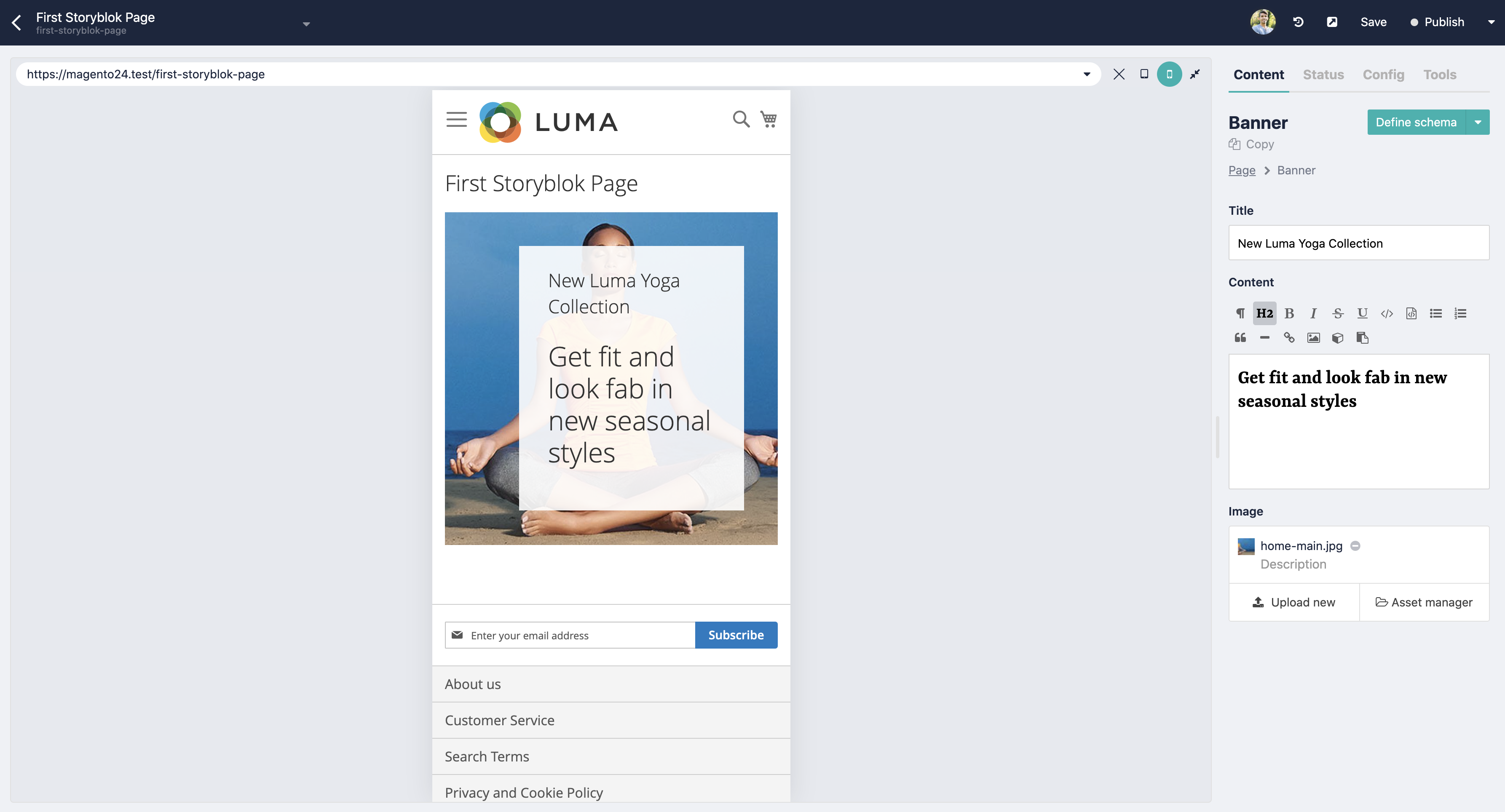Image resolution: width=1505 pixels, height=812 pixels.
Task: Open the Luma hamburger menu
Action: pos(456,120)
